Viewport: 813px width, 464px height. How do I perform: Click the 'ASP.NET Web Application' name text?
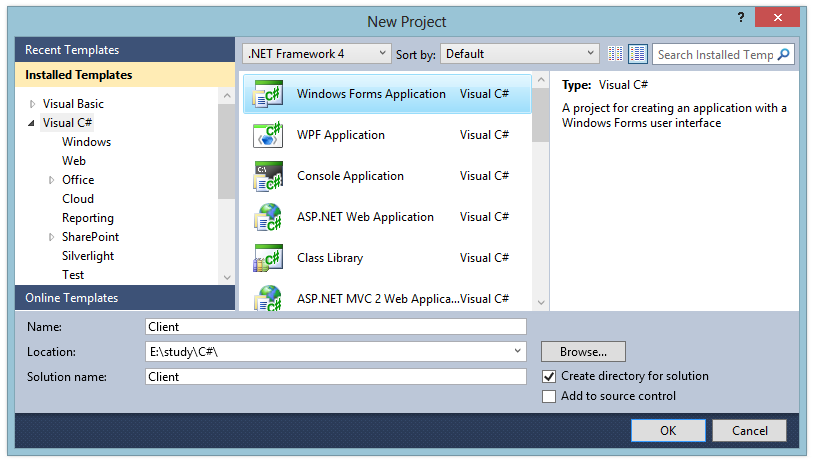[x=365, y=217]
